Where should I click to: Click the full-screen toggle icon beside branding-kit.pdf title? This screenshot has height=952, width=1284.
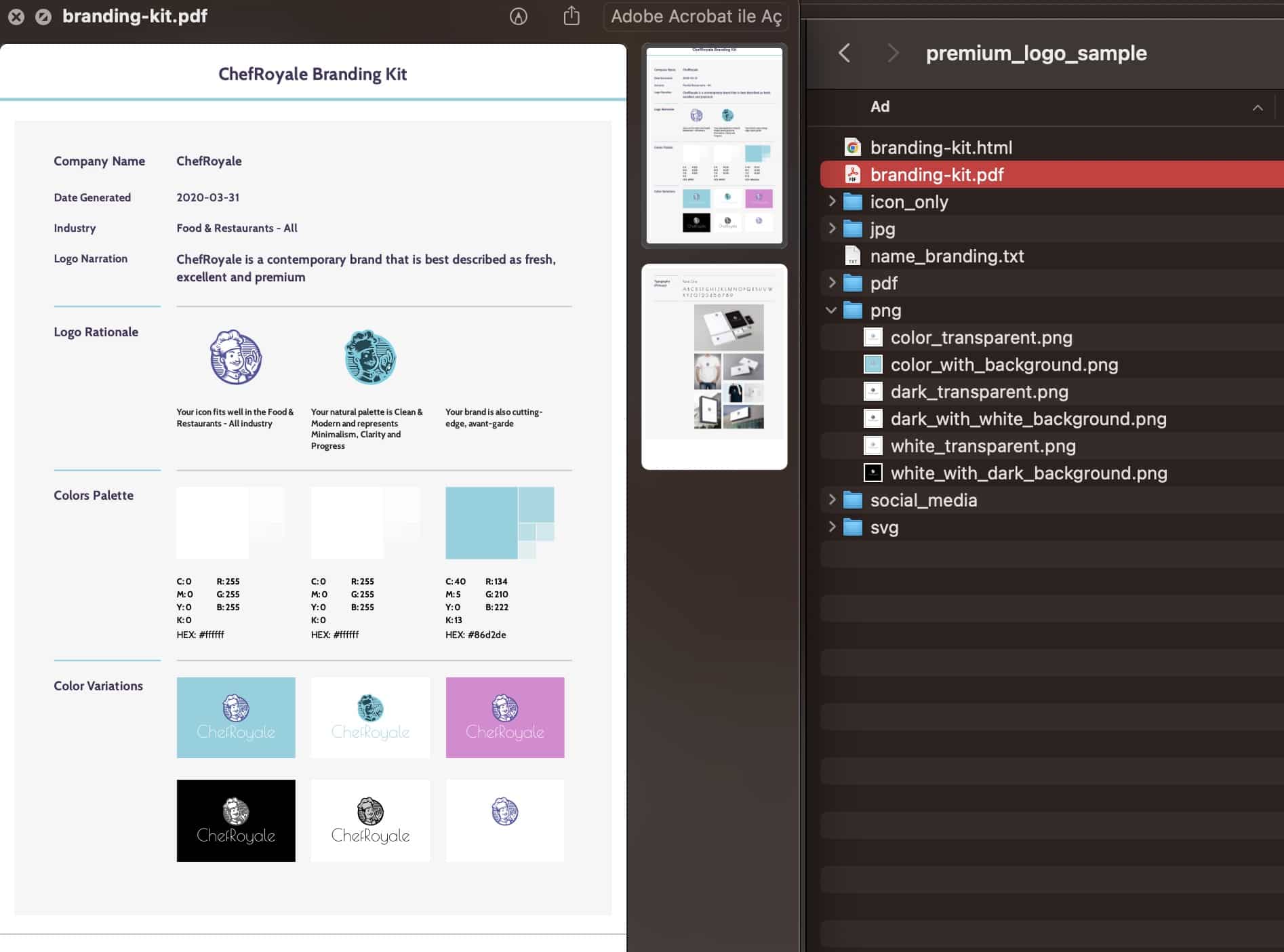pyautogui.click(x=43, y=17)
